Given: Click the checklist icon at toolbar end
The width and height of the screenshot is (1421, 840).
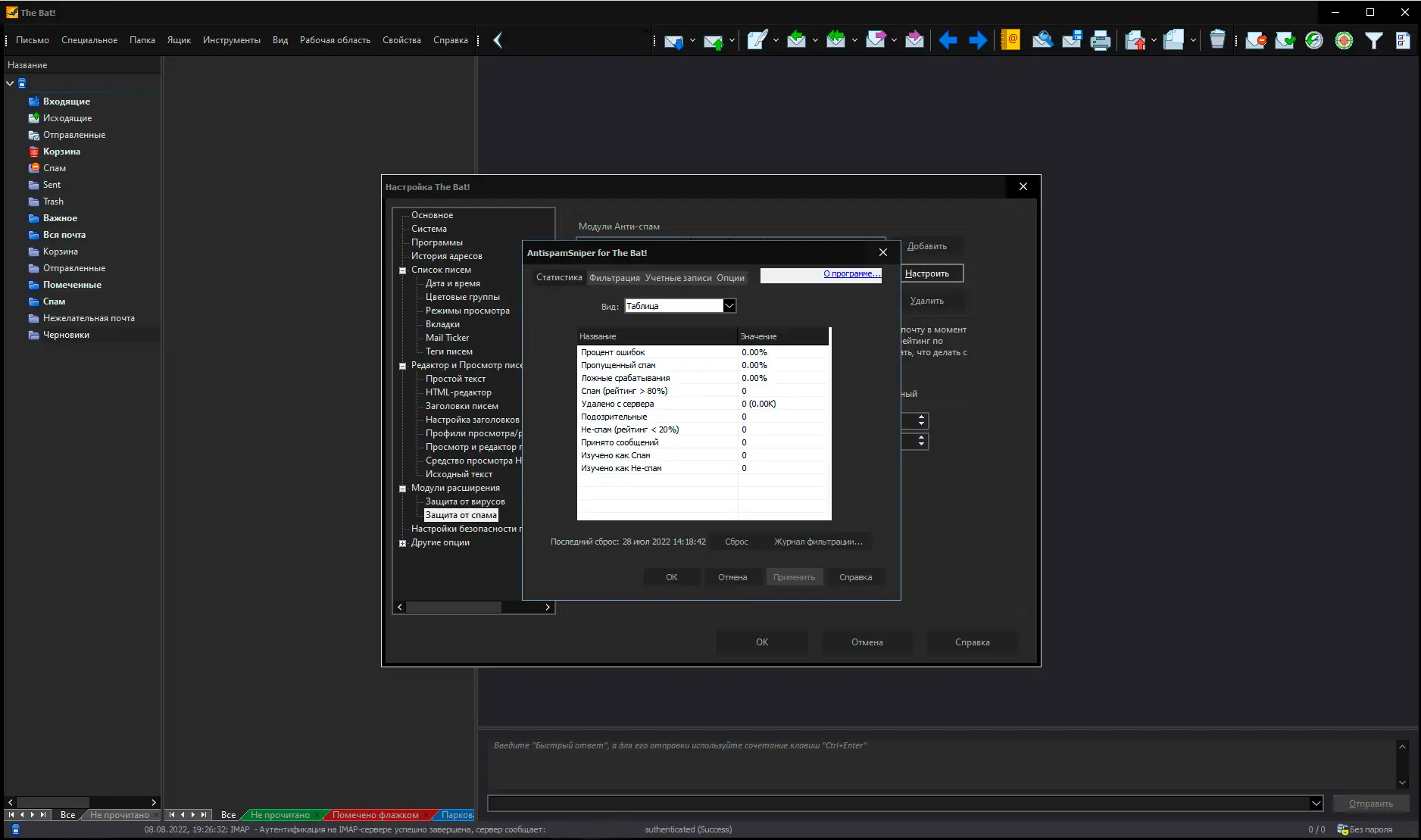Looking at the screenshot, I should point(1403,40).
